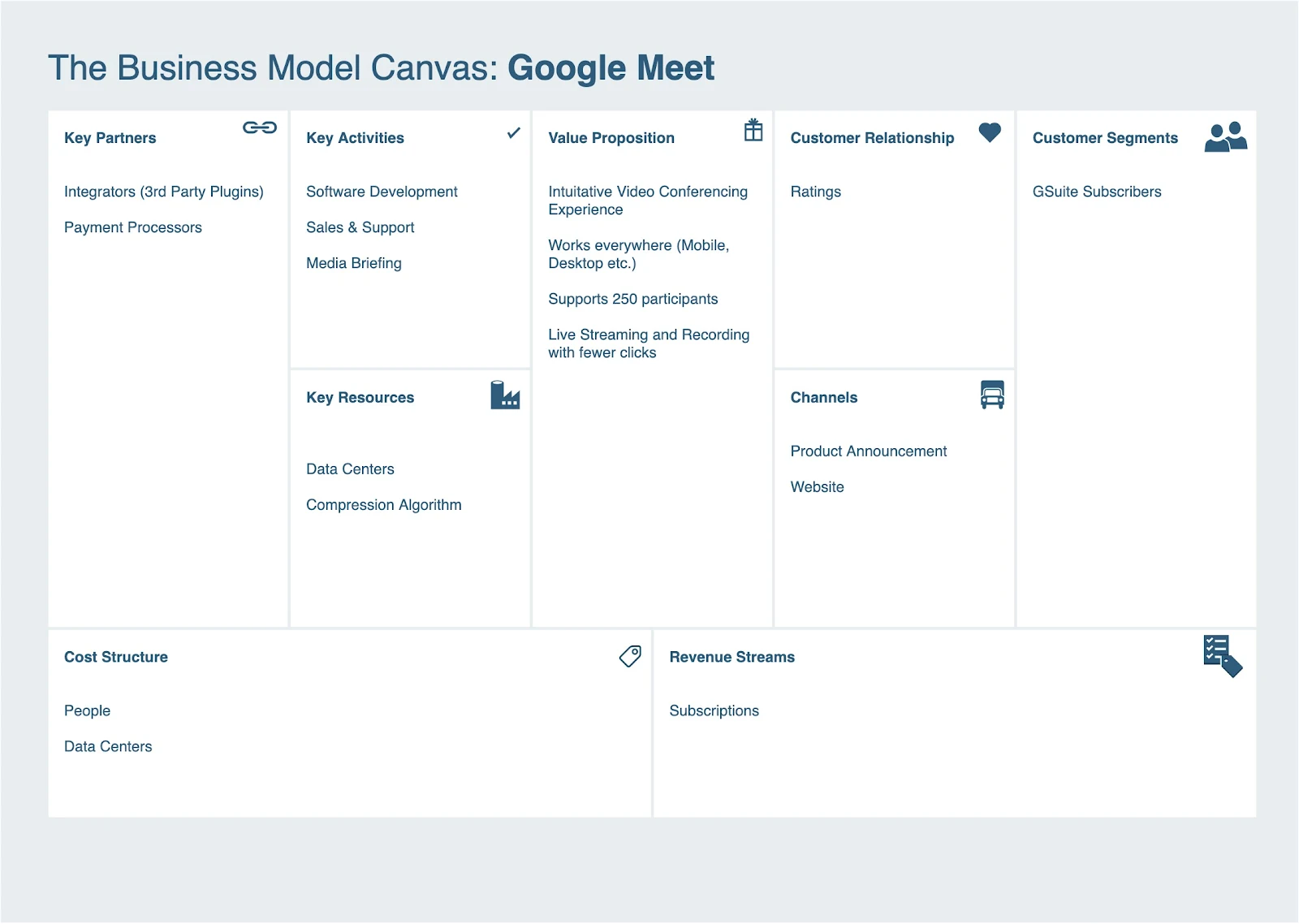
Task: Click the people icon in Customer Segments
Action: 1226,136
